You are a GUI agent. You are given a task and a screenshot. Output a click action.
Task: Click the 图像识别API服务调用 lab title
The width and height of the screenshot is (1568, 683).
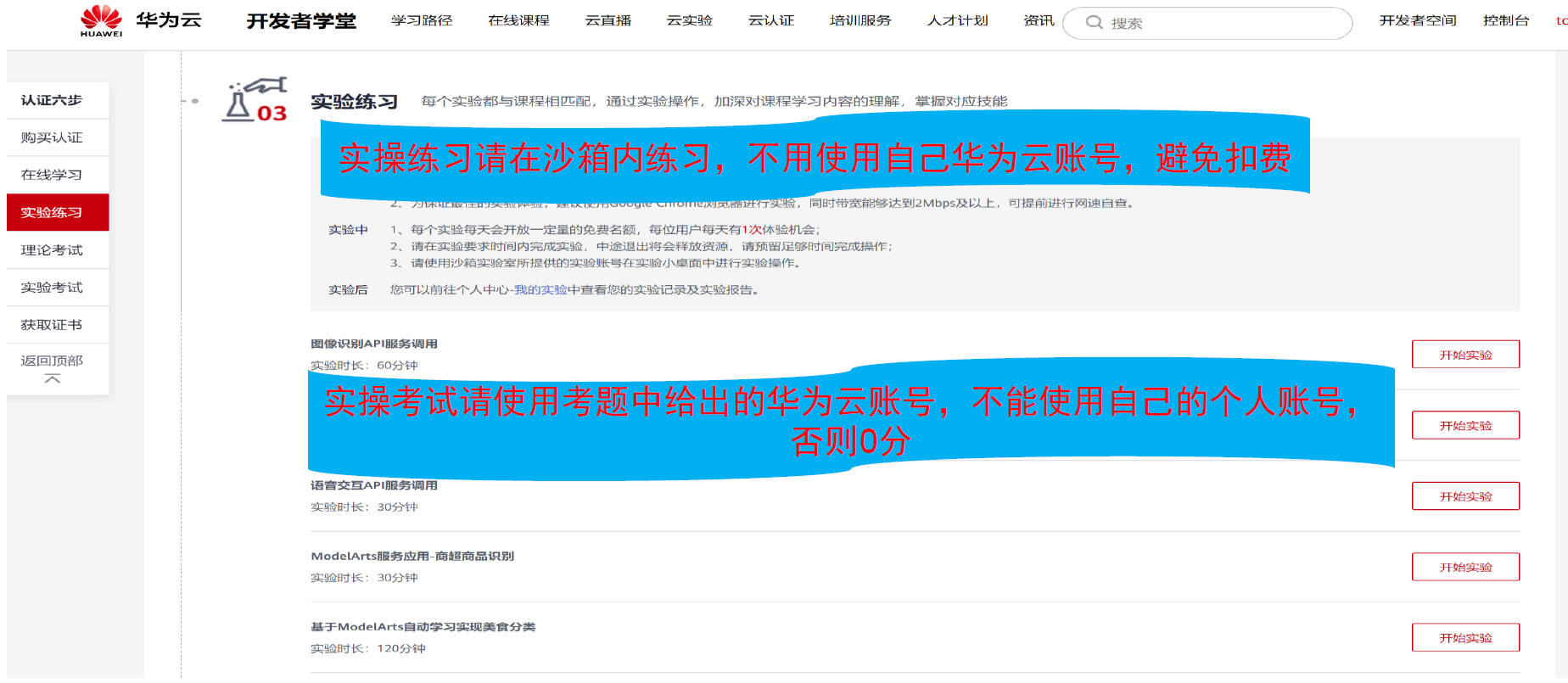(374, 344)
